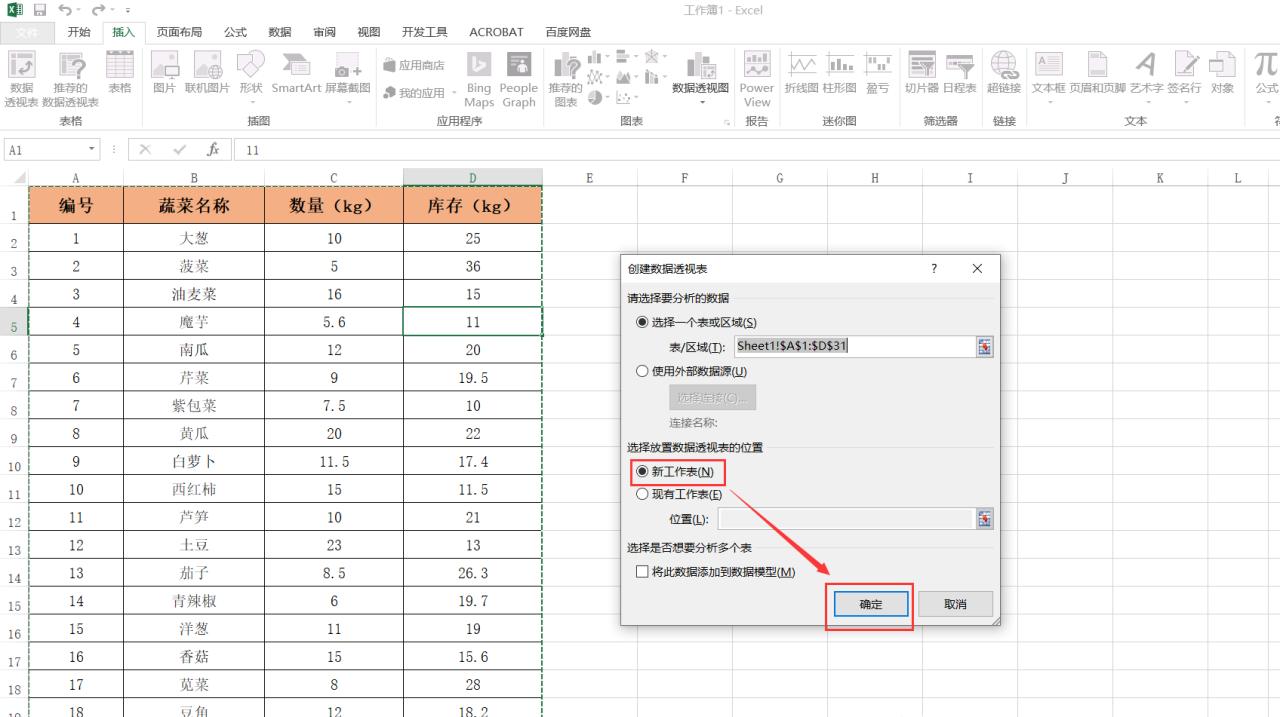This screenshot has width=1280, height=717.
Task: Open the App Store (应用商店)
Action: pyautogui.click(x=414, y=65)
